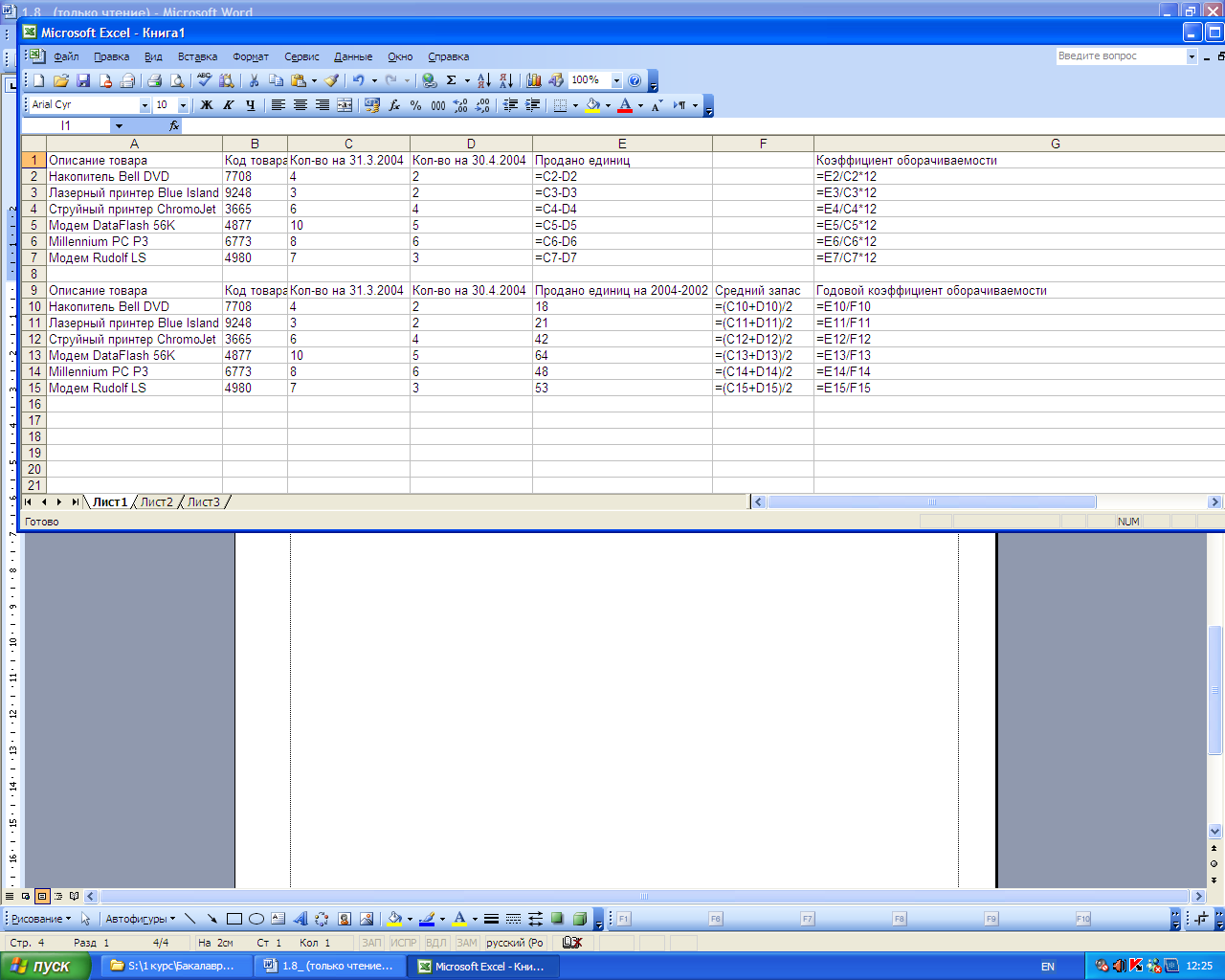
Task: Select row 8 header
Action: coord(33,274)
